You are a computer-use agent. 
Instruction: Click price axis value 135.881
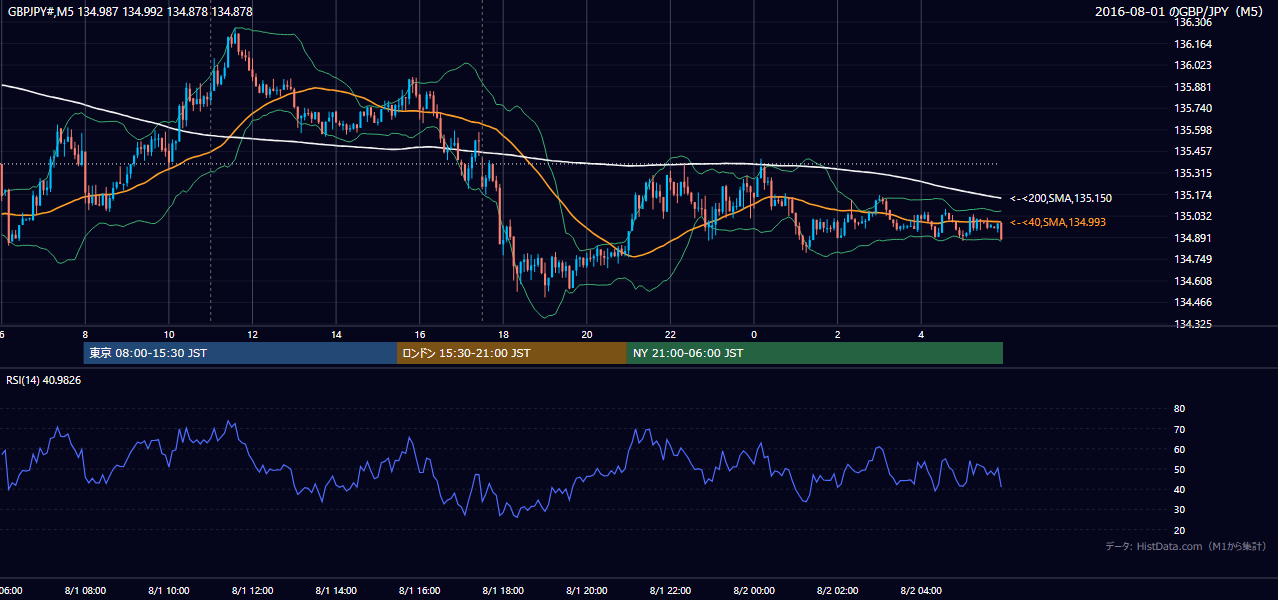(x=1193, y=87)
